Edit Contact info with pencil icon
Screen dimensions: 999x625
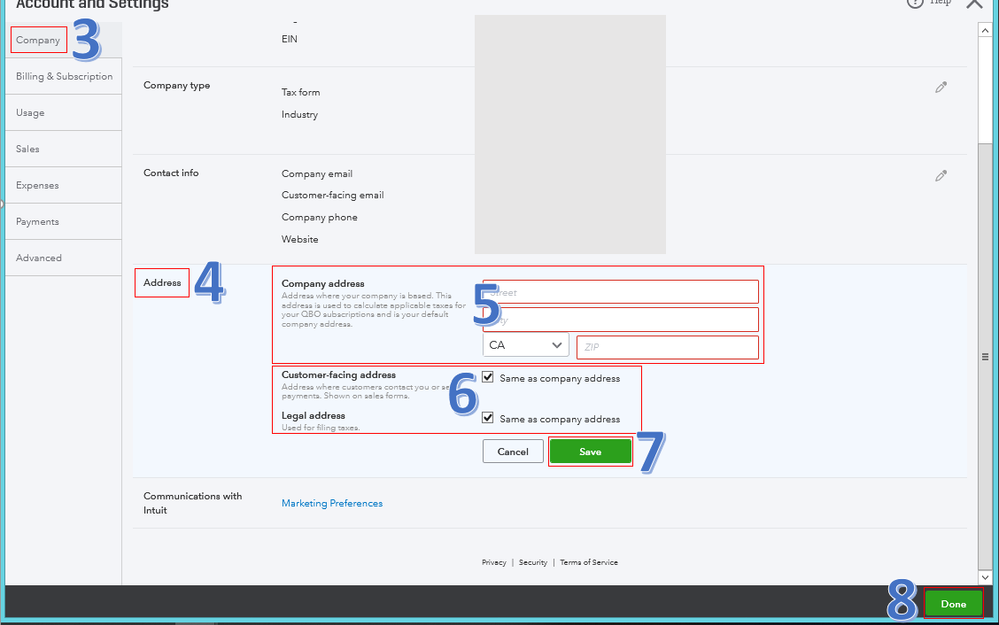941,176
